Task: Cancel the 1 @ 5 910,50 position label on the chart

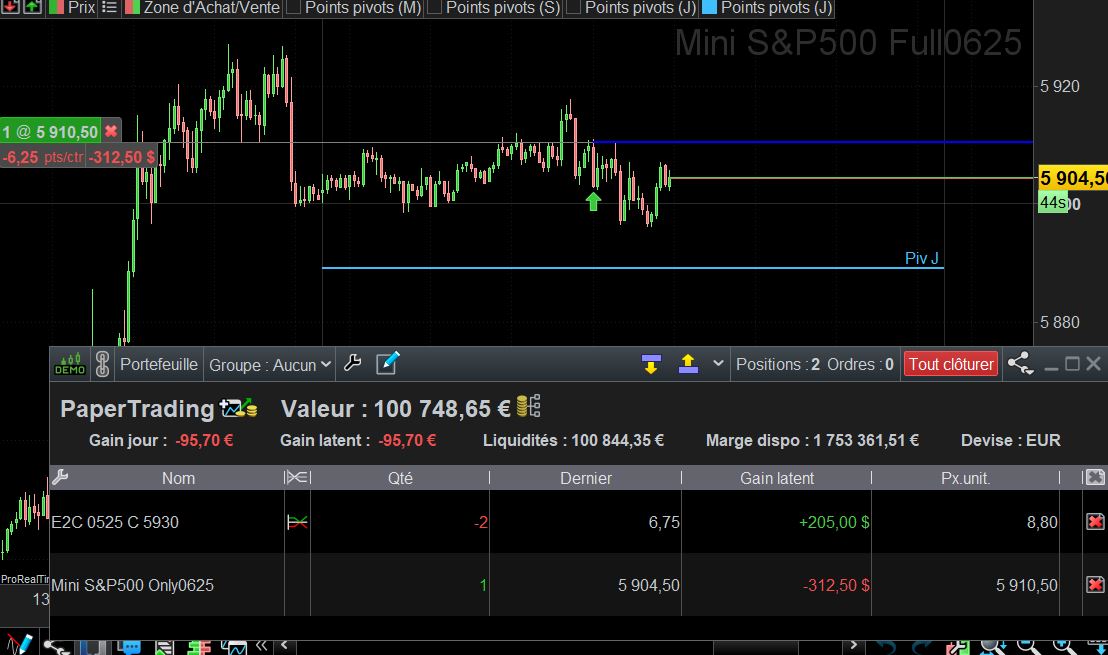Action: tap(111, 131)
